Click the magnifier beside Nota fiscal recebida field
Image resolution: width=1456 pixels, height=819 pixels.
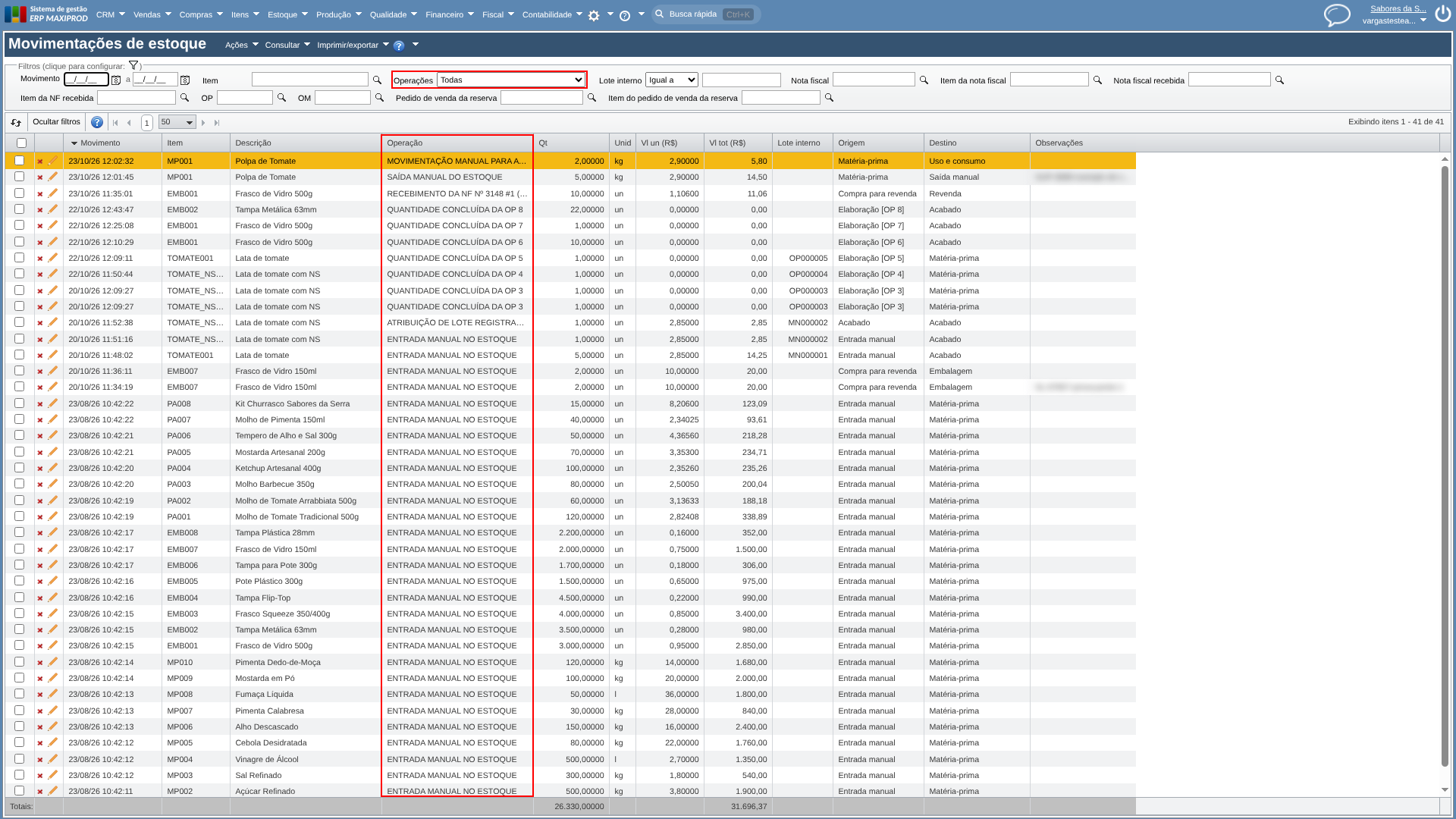tap(1279, 80)
